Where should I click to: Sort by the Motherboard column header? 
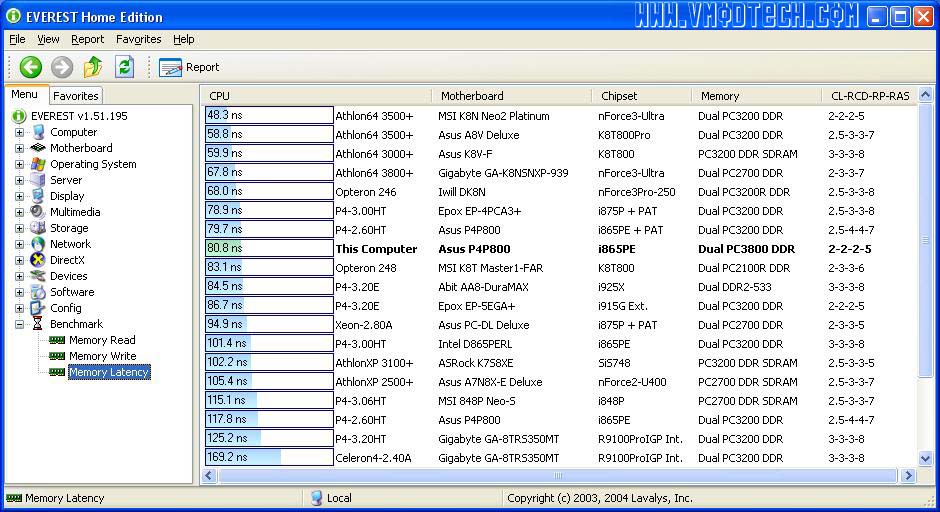tap(512, 96)
